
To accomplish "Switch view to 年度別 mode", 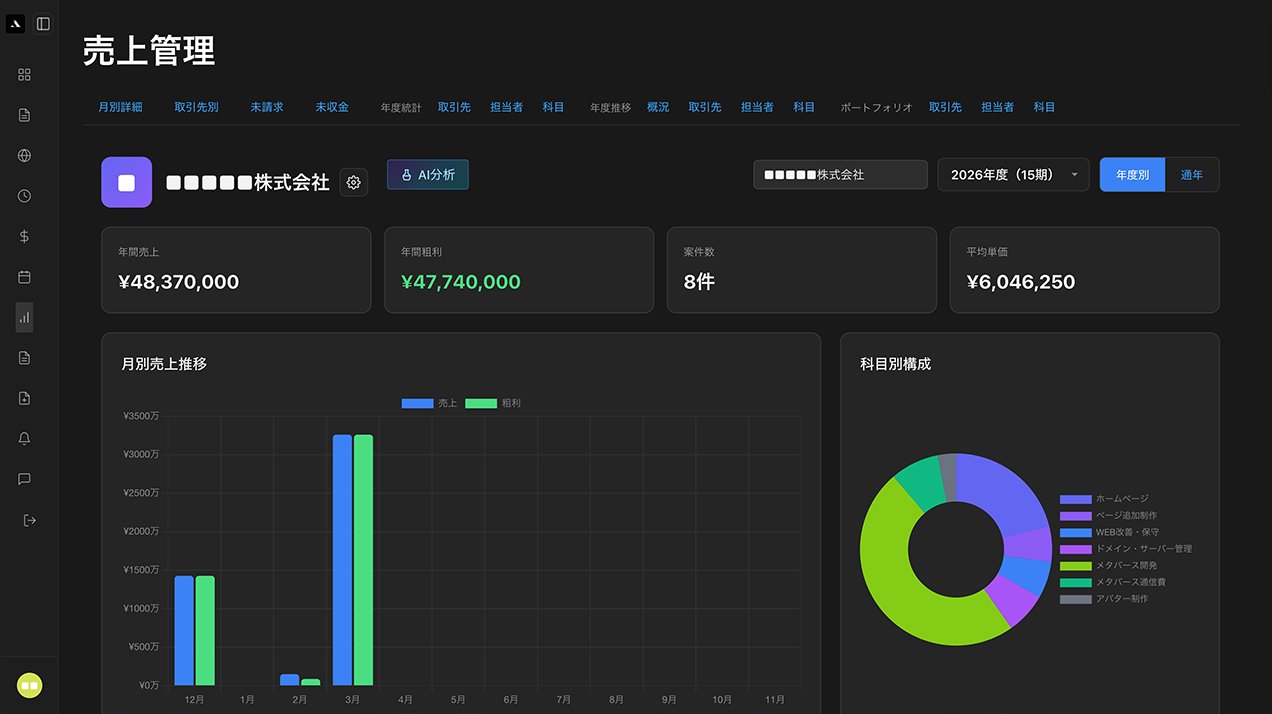I will pos(1132,175).
